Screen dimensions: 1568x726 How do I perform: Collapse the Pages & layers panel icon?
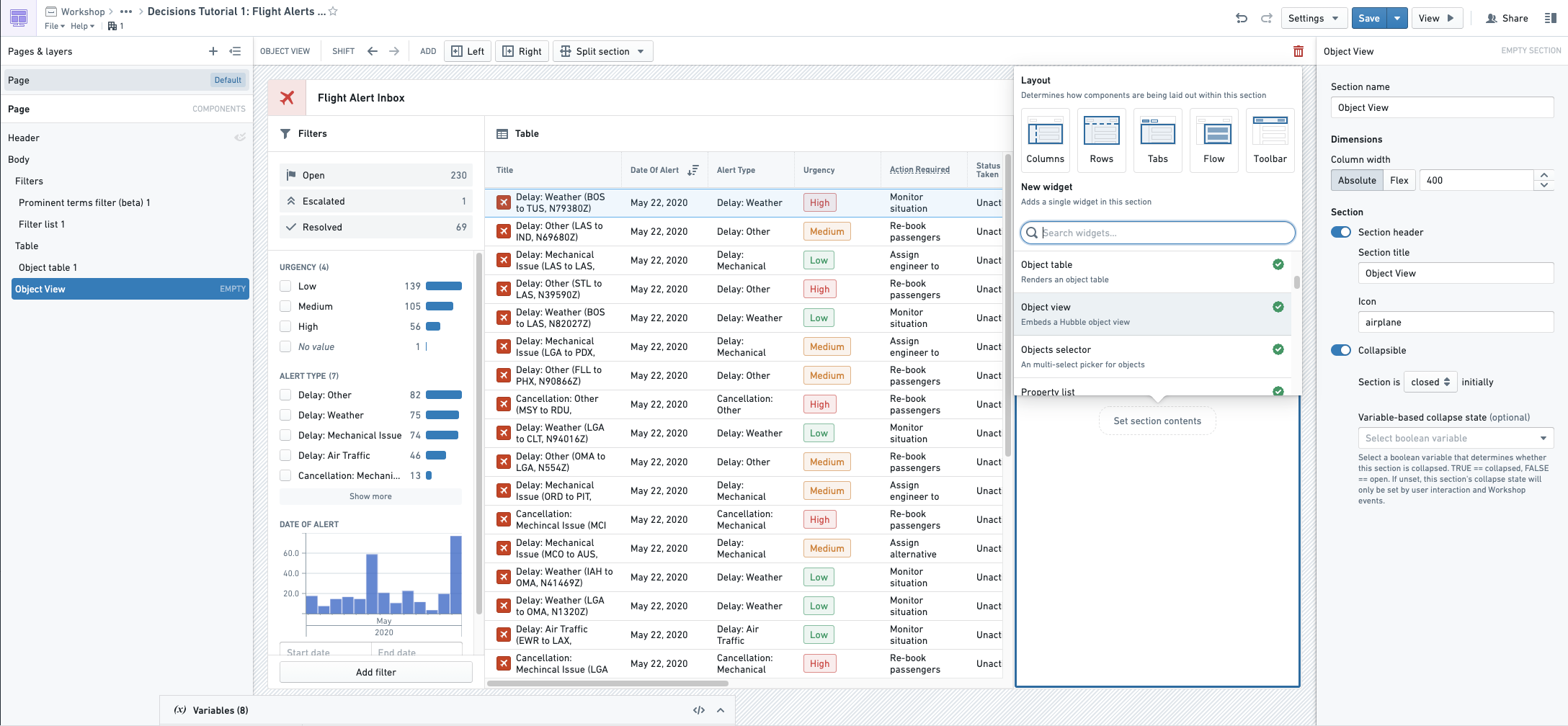pyautogui.click(x=235, y=51)
